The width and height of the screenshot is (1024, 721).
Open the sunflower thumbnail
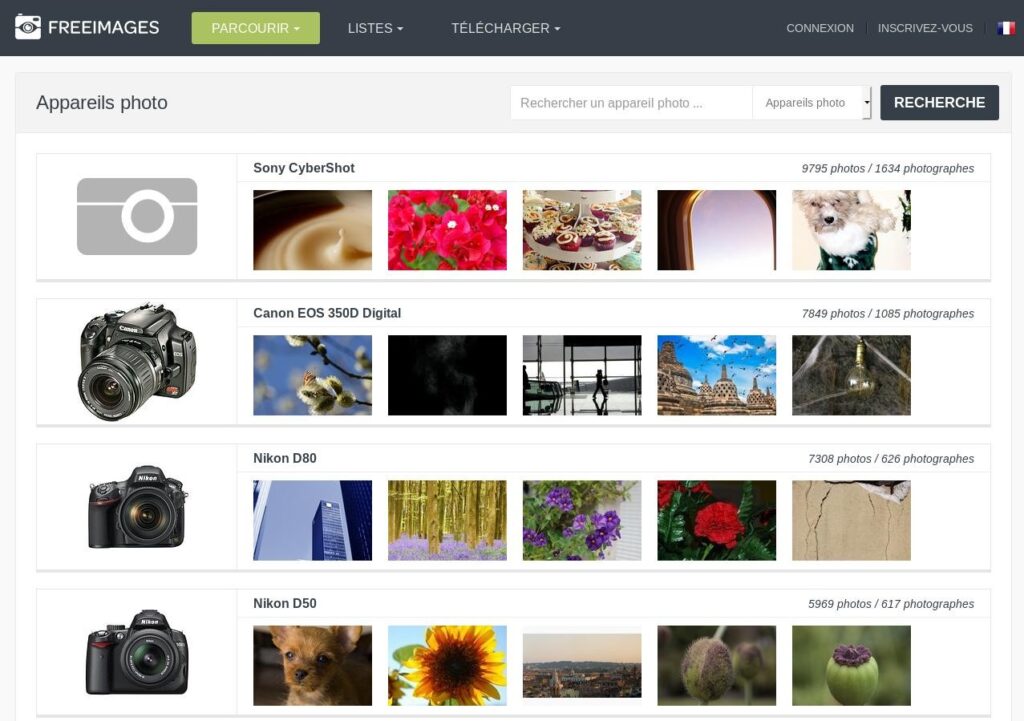447,665
